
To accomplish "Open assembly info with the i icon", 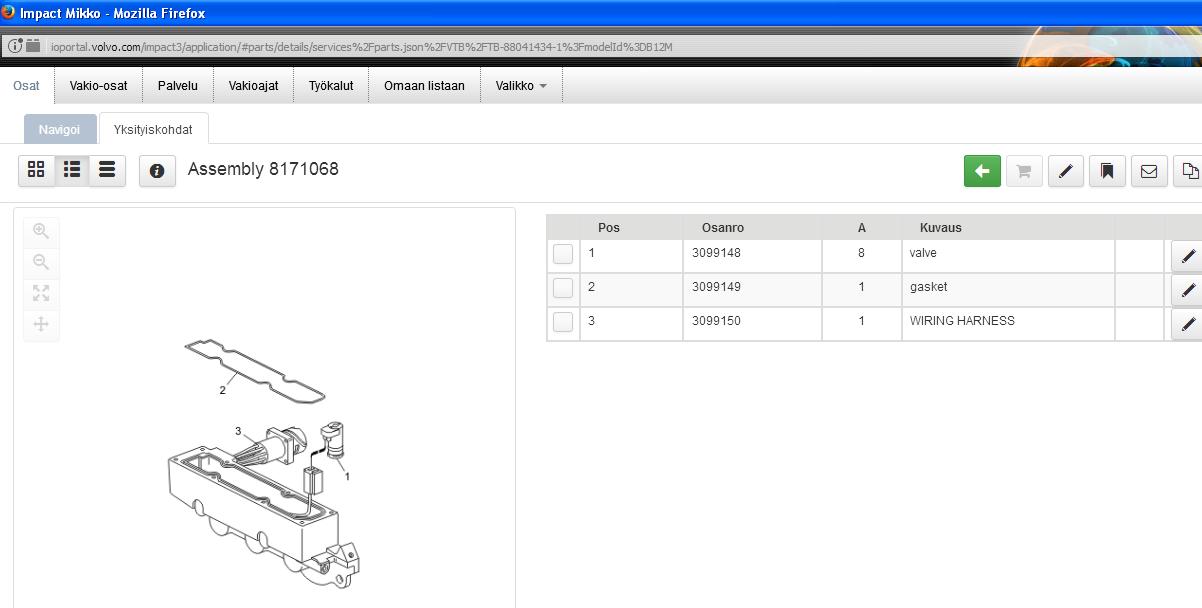I will pyautogui.click(x=157, y=171).
